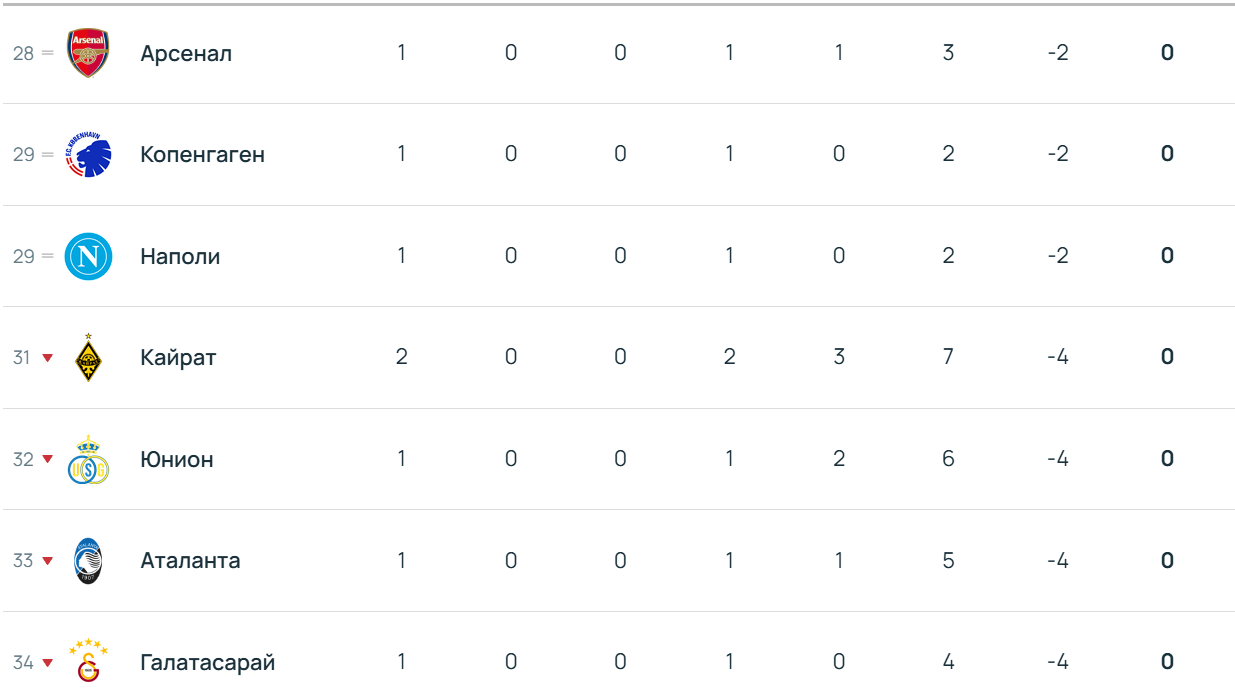The width and height of the screenshot is (1235, 695).
Task: Open the Галатасарай team page
Action: point(207,663)
